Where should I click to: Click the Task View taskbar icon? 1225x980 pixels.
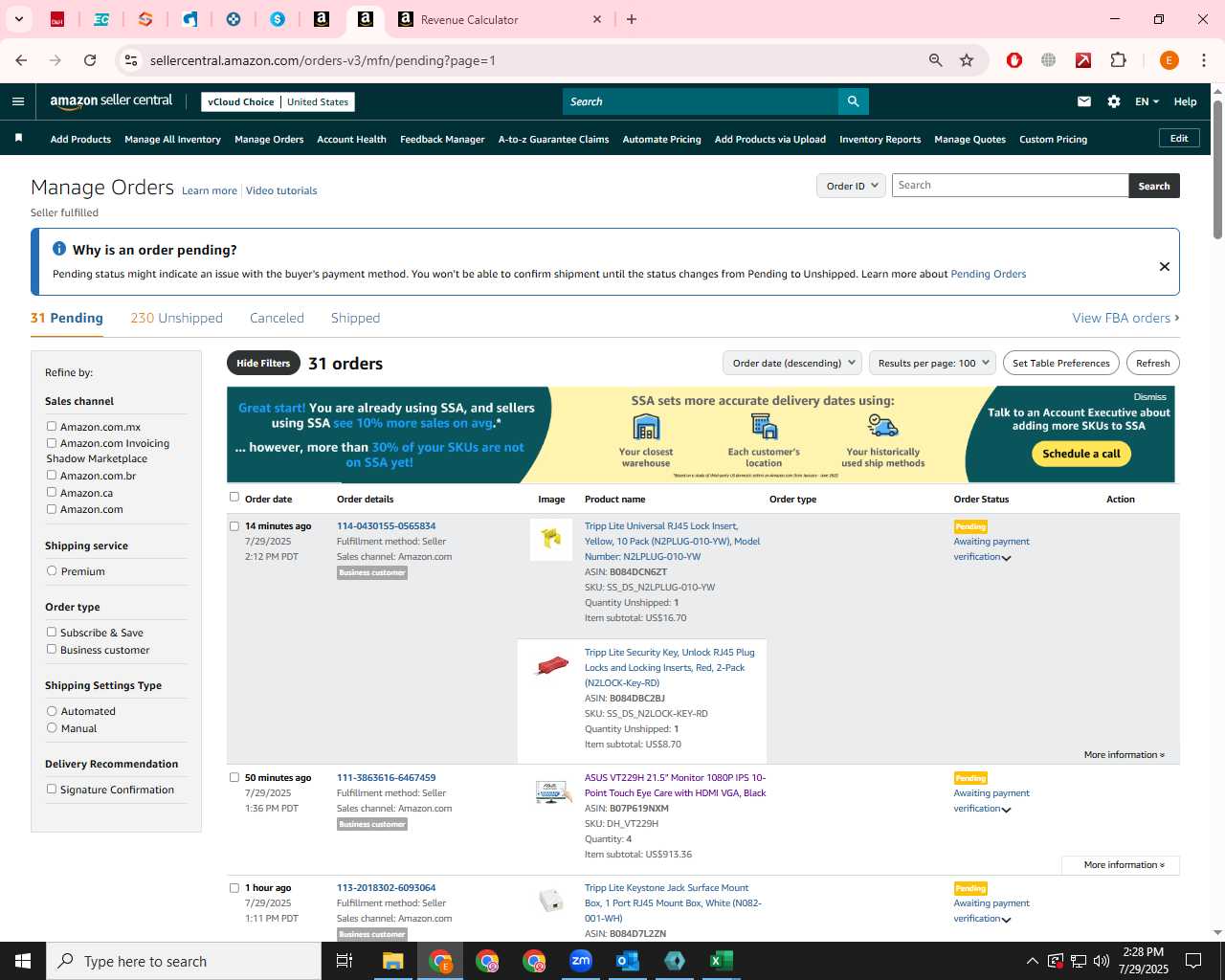(x=345, y=961)
